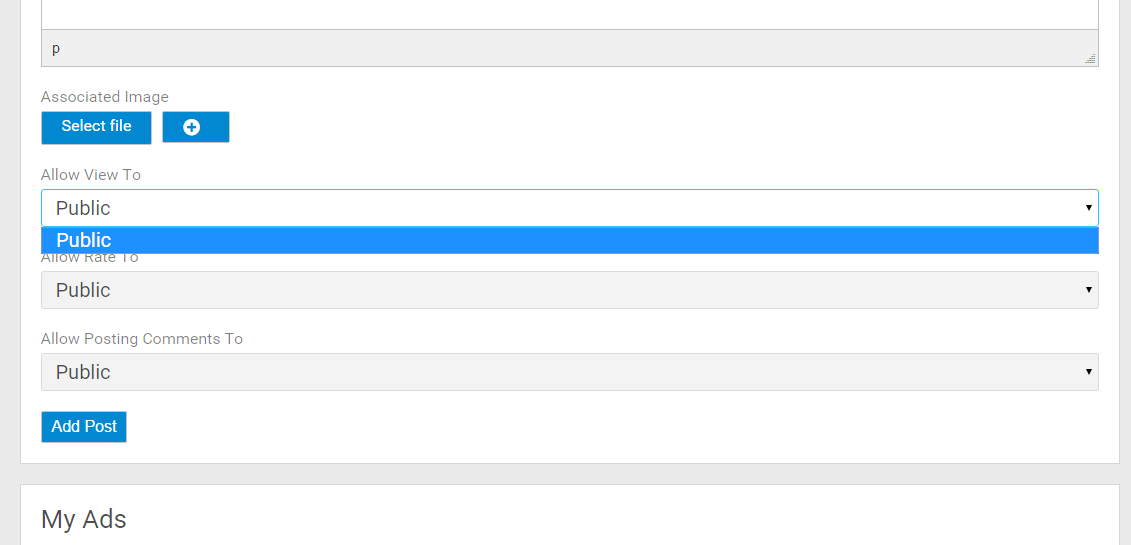Click the Allow Posting Comments To label
1131x545 pixels.
click(142, 339)
